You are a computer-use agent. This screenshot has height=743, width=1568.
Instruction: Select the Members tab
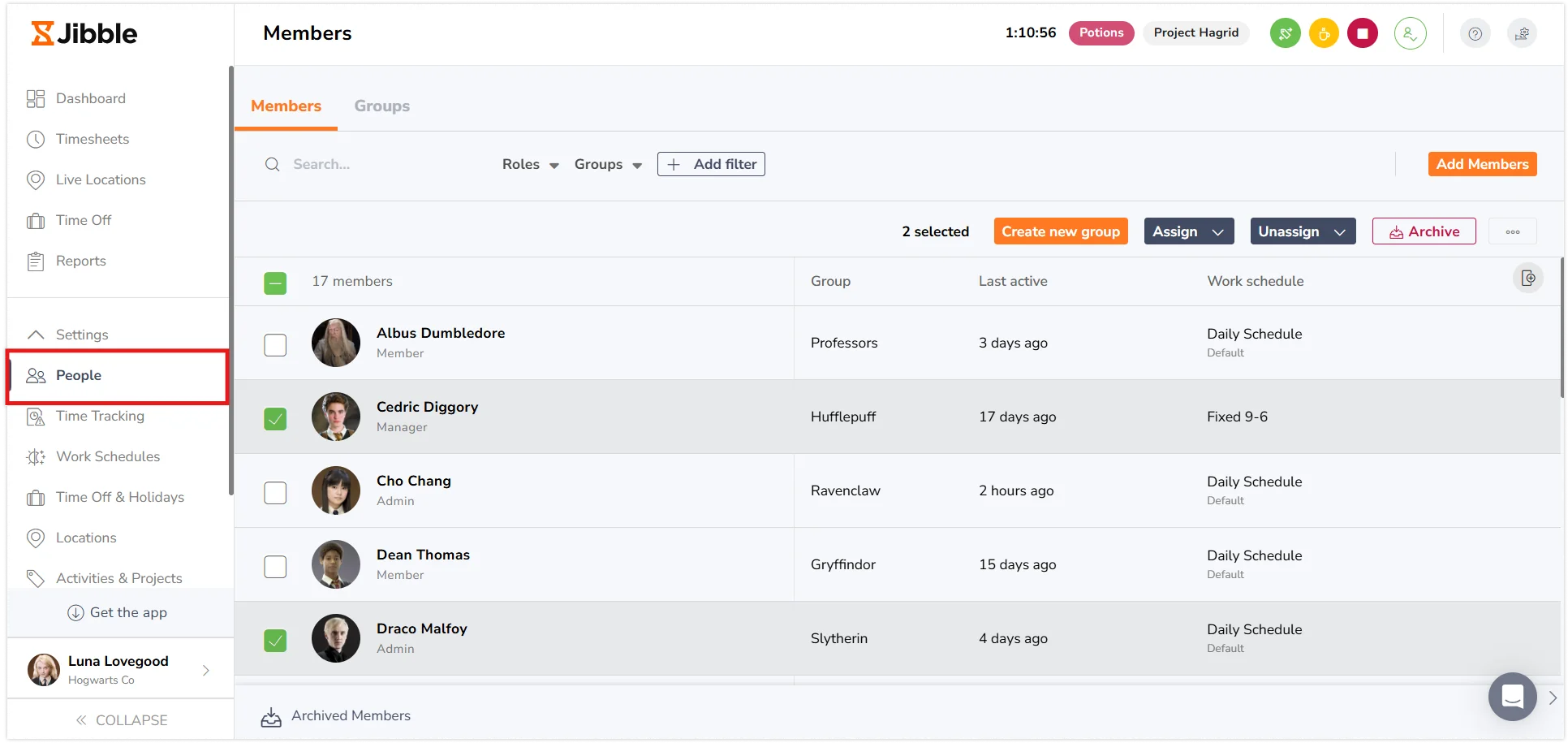[x=286, y=106]
